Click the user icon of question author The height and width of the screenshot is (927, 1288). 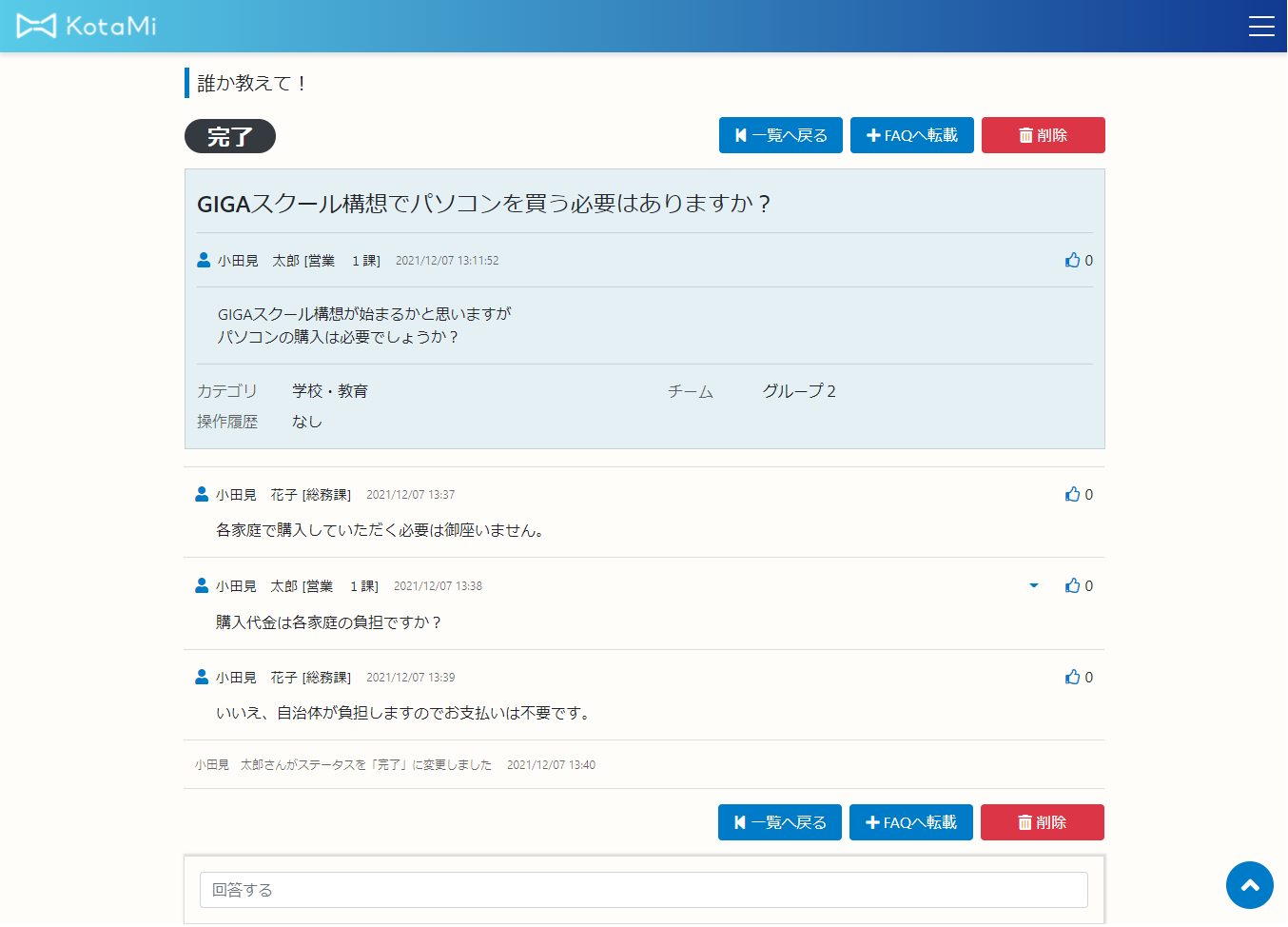204,260
